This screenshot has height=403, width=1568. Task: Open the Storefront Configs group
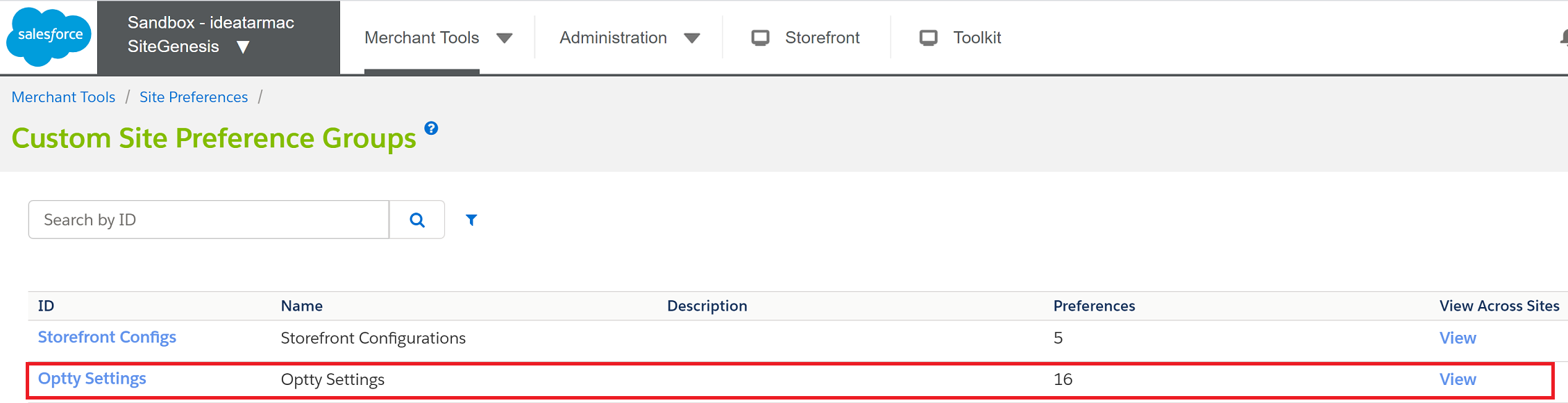[x=107, y=337]
